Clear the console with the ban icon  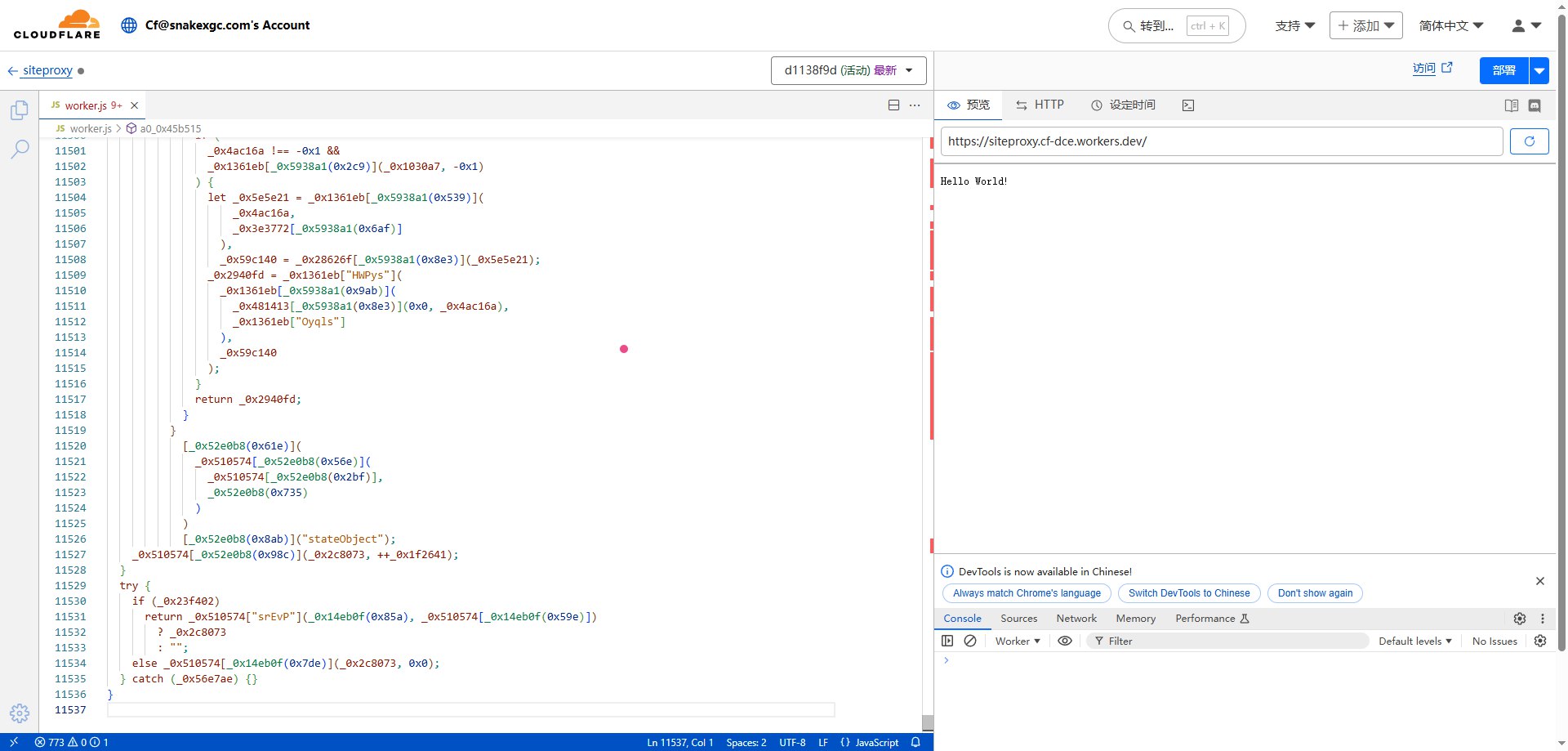click(970, 641)
